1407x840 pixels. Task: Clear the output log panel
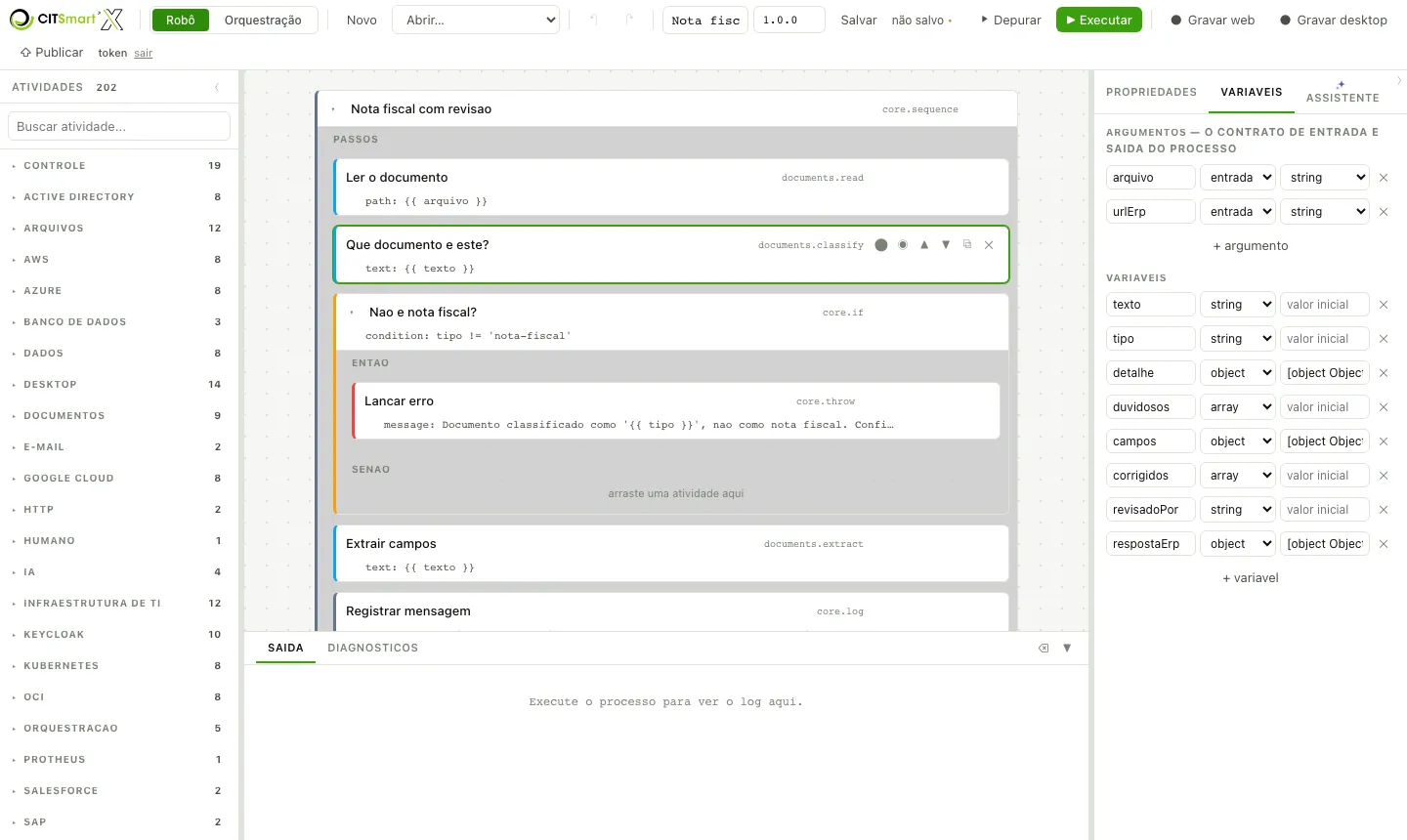click(1044, 648)
